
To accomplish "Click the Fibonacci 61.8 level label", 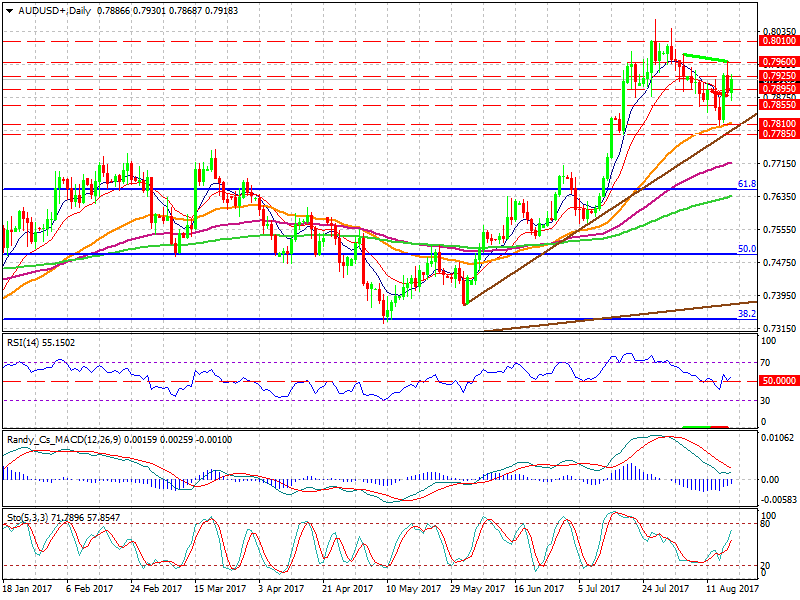I will tap(746, 184).
